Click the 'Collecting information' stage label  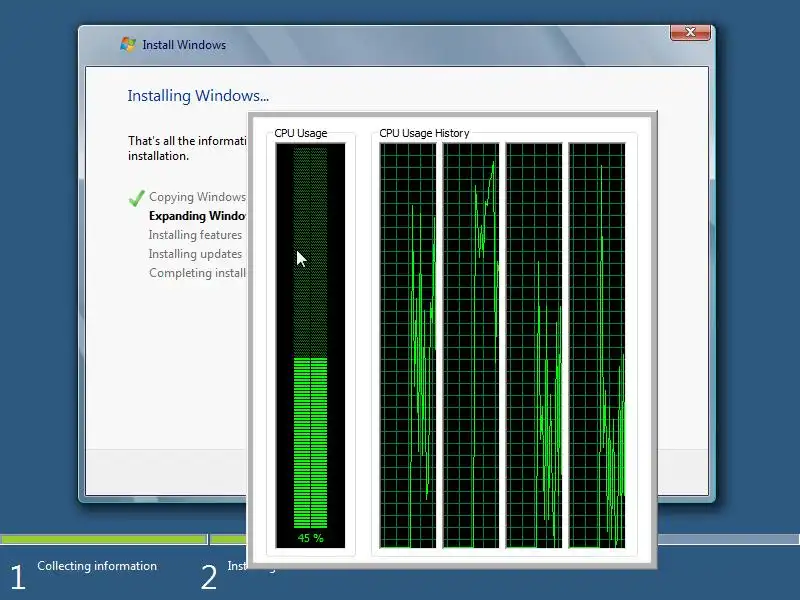click(97, 566)
